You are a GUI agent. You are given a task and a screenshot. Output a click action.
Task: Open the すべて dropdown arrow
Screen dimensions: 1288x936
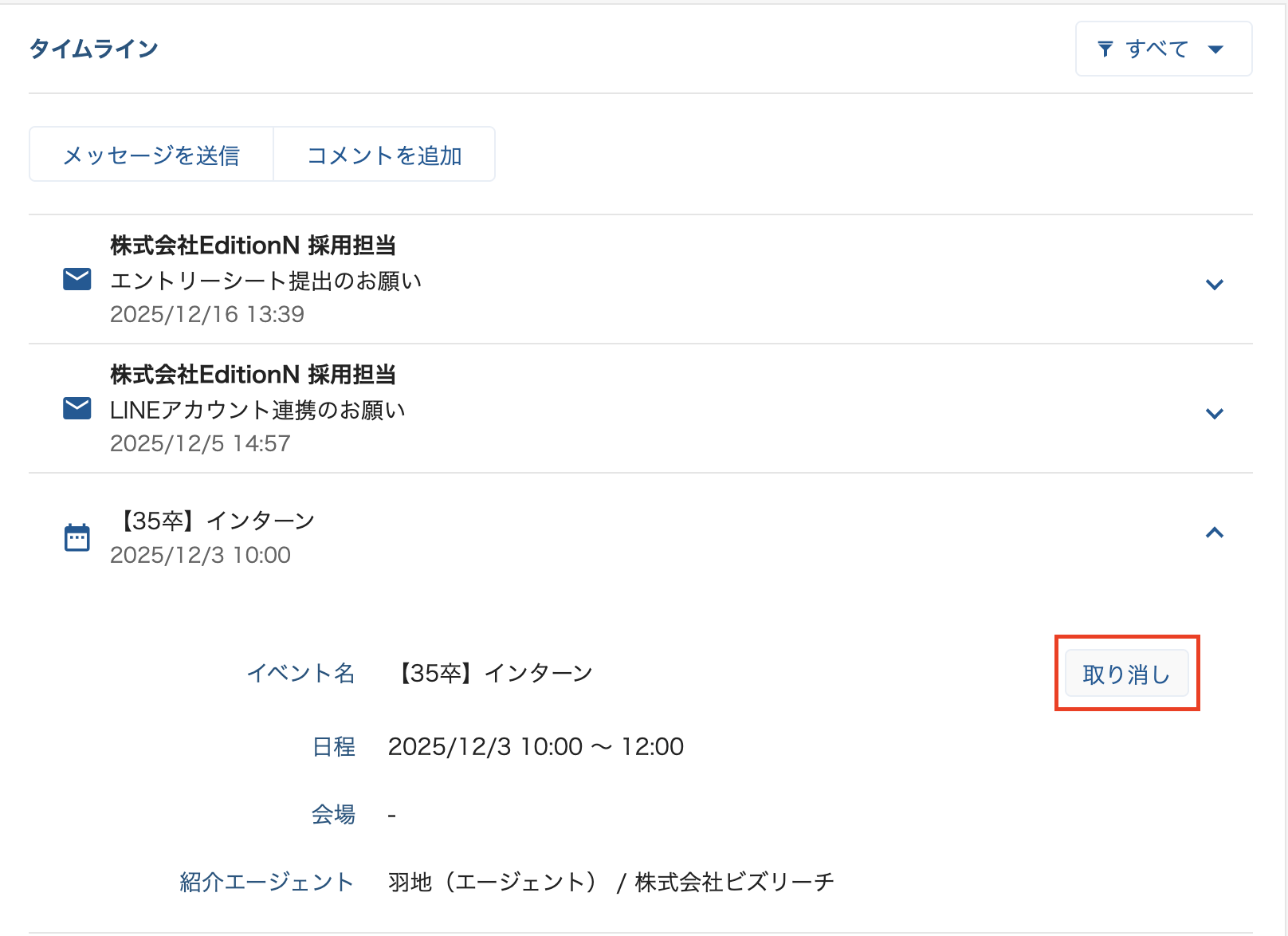[1215, 49]
